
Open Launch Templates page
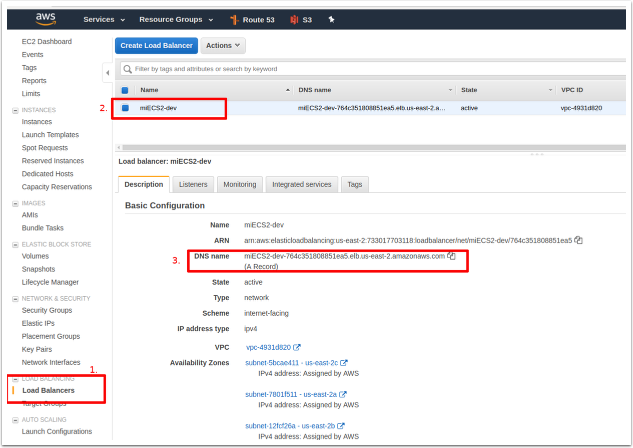50,134
